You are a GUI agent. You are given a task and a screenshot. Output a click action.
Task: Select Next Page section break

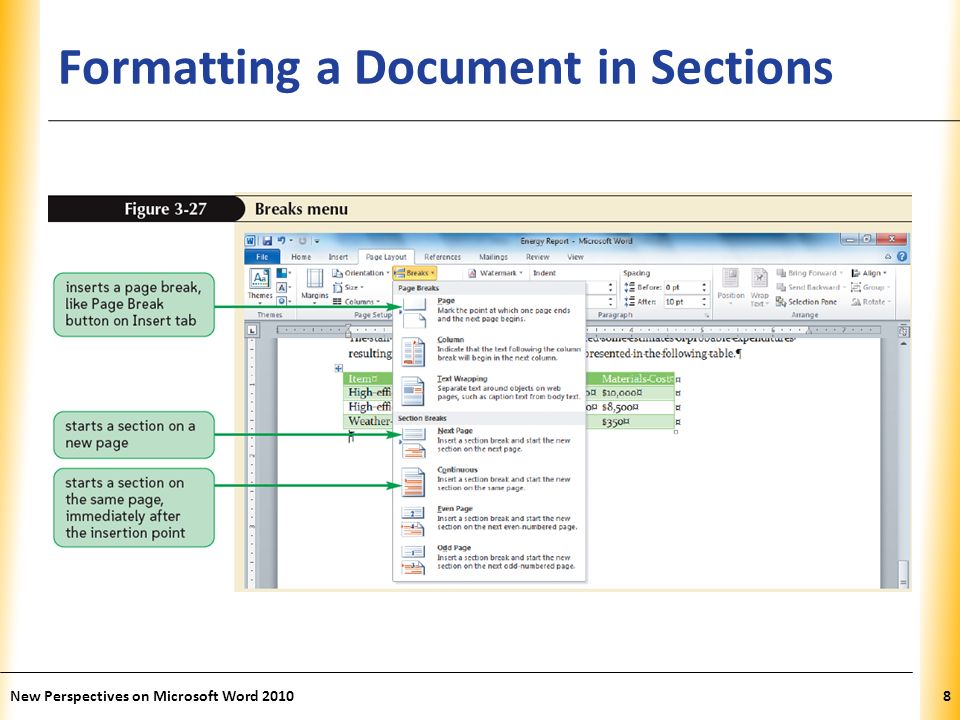(x=489, y=443)
